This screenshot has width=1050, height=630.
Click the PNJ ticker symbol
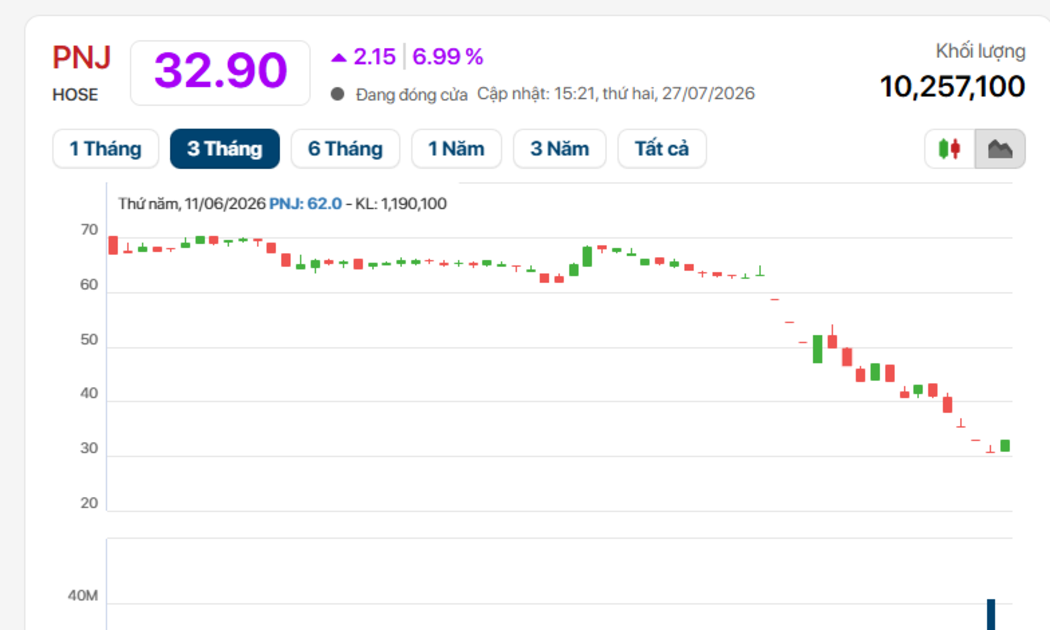coord(82,58)
